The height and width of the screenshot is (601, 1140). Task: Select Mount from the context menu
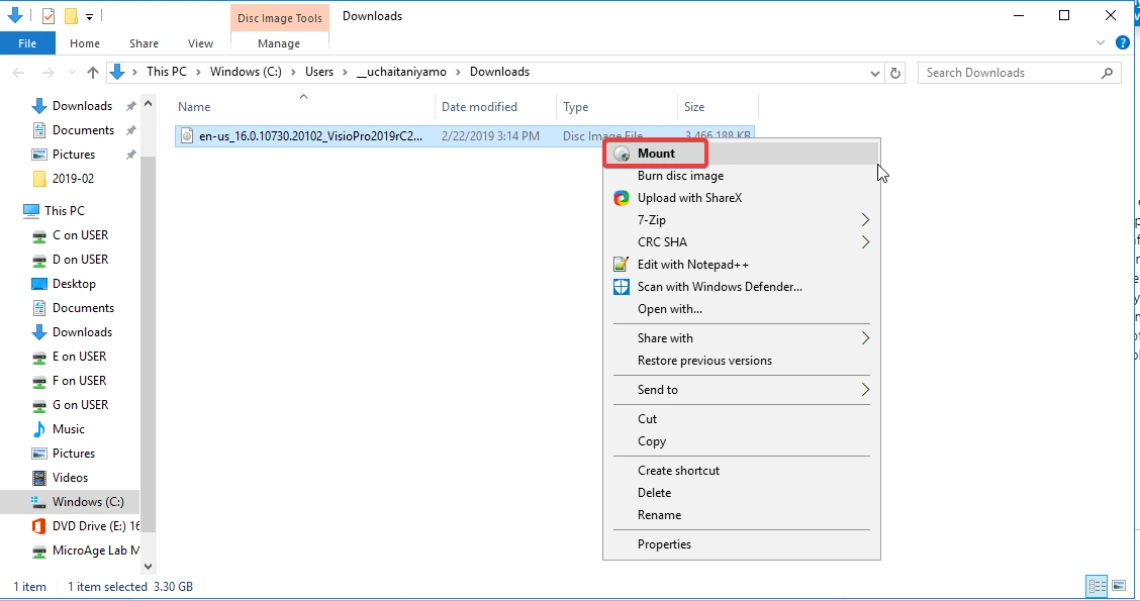click(x=742, y=153)
